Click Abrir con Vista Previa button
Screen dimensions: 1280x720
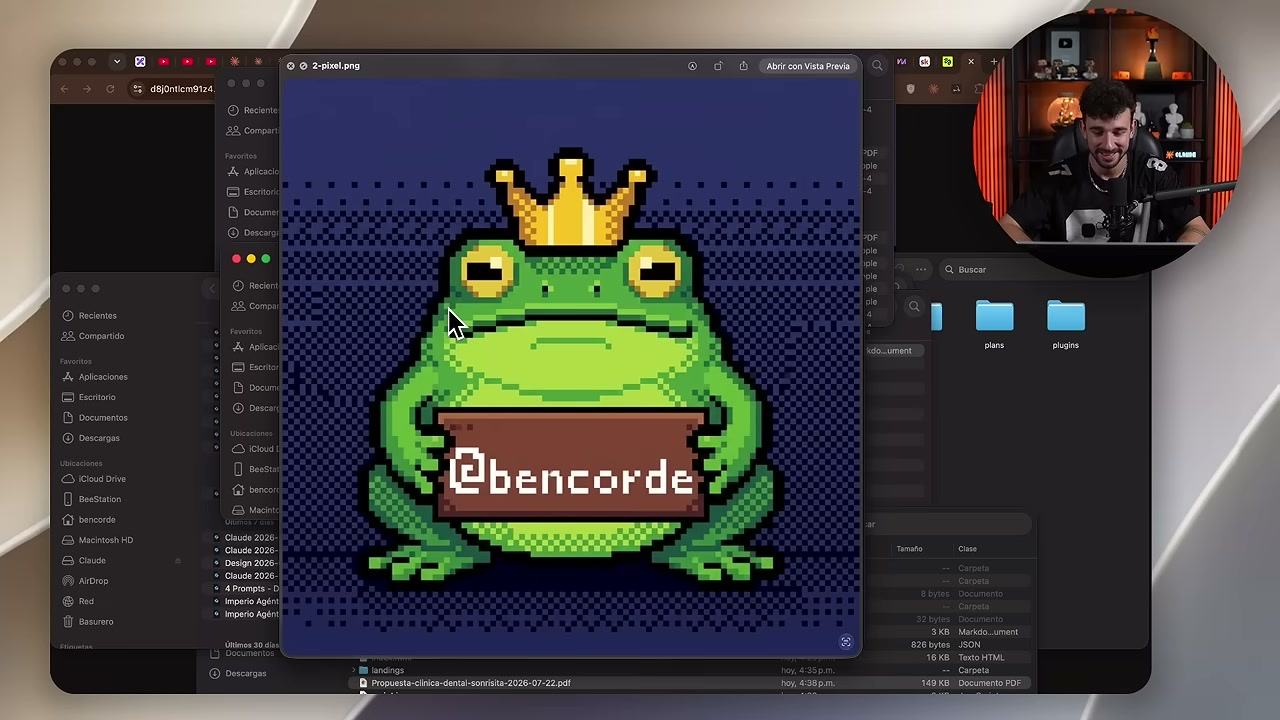point(808,66)
